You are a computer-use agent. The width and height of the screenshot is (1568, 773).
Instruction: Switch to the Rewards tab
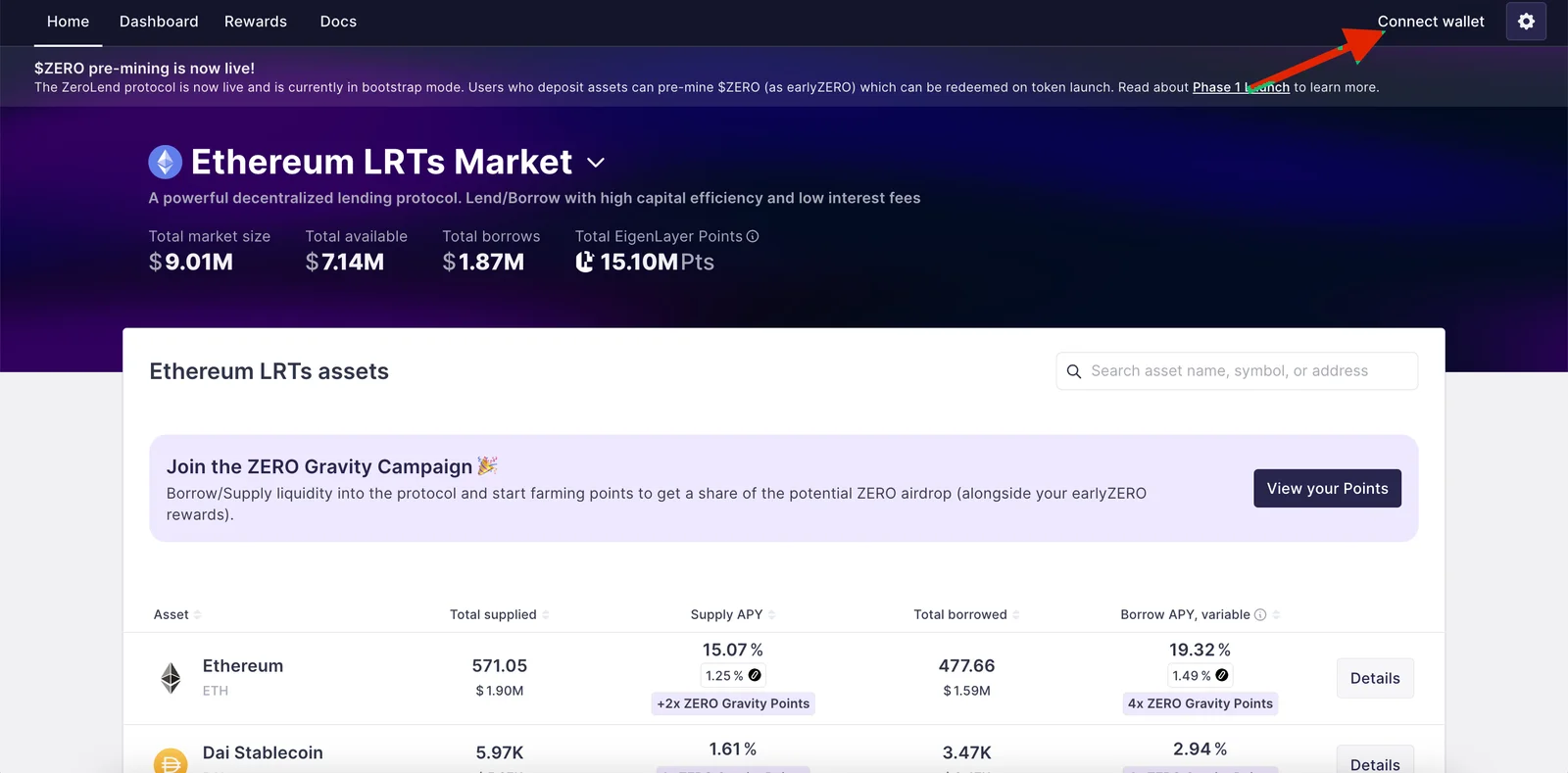256,22
